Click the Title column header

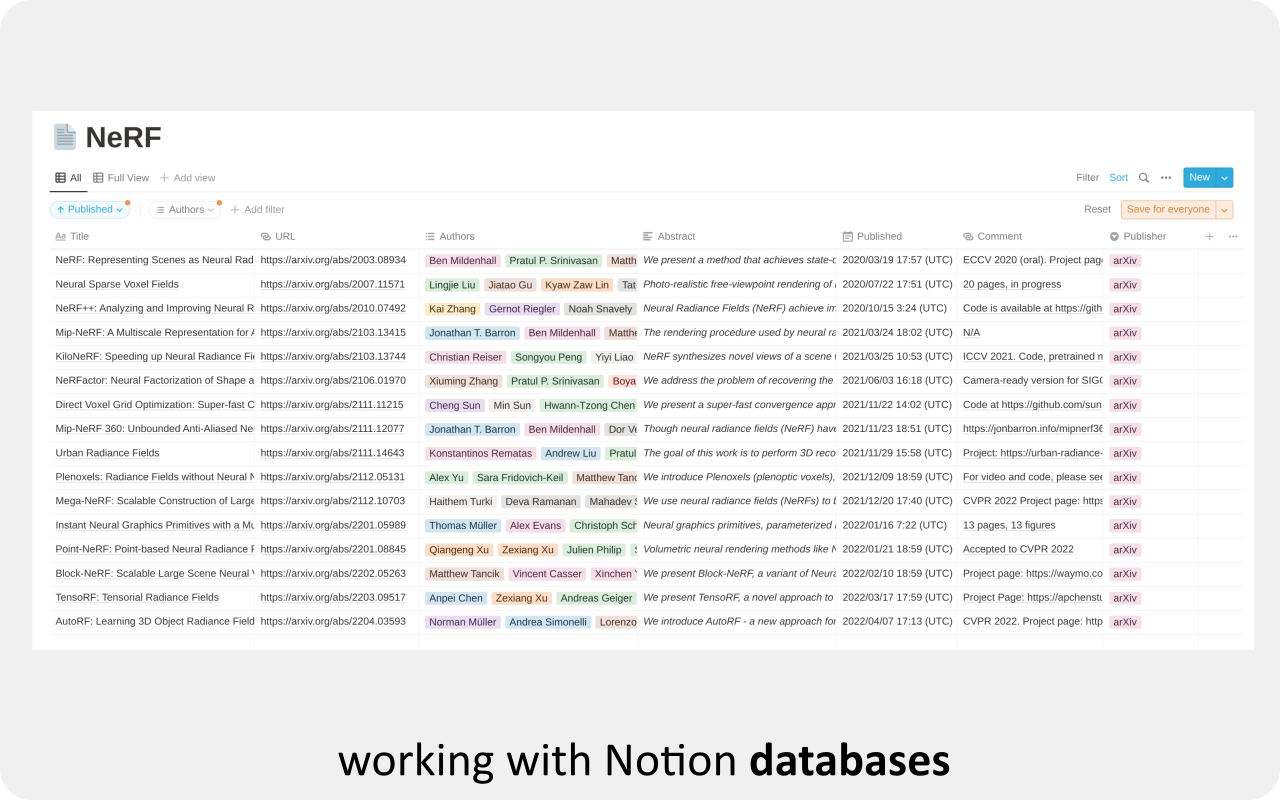tap(72, 236)
